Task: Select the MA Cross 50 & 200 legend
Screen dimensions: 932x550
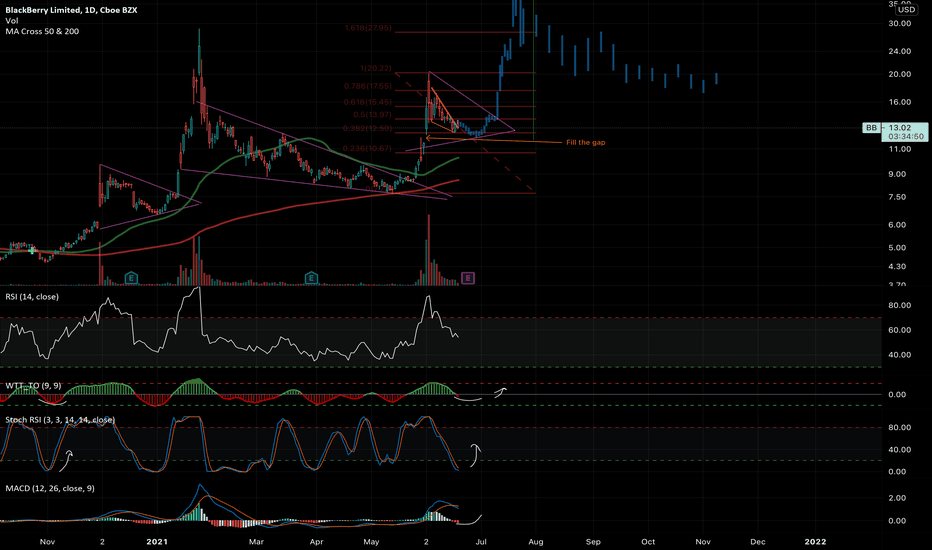Action: [x=42, y=31]
